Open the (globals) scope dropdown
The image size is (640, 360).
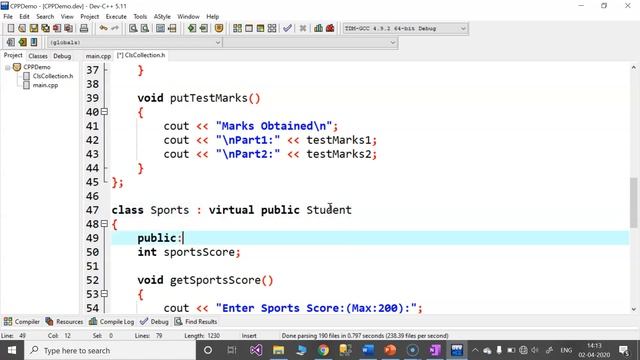(x=135, y=42)
